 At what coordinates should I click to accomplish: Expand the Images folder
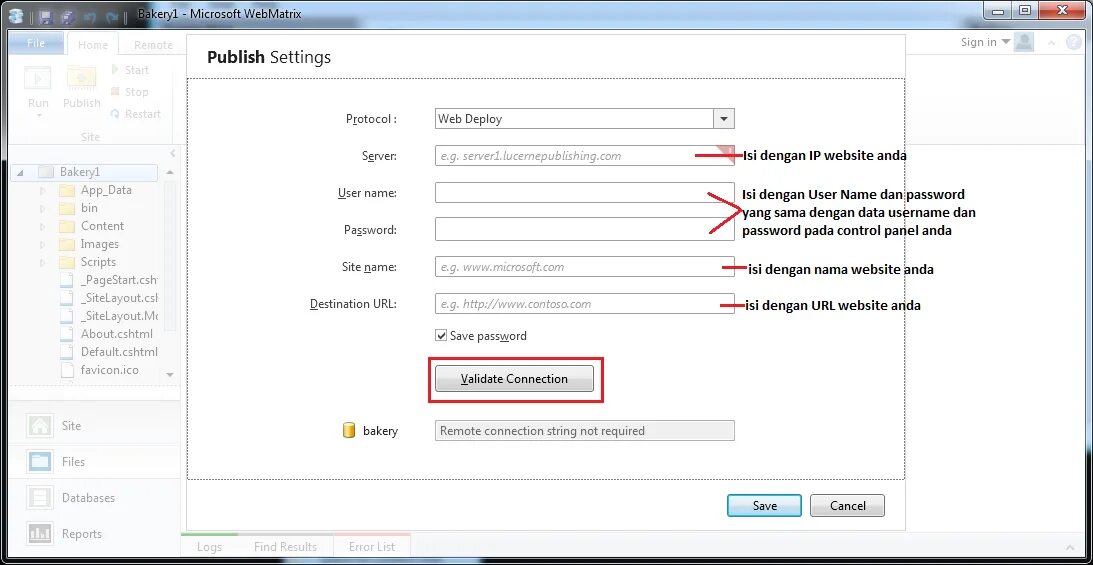pyautogui.click(x=43, y=245)
